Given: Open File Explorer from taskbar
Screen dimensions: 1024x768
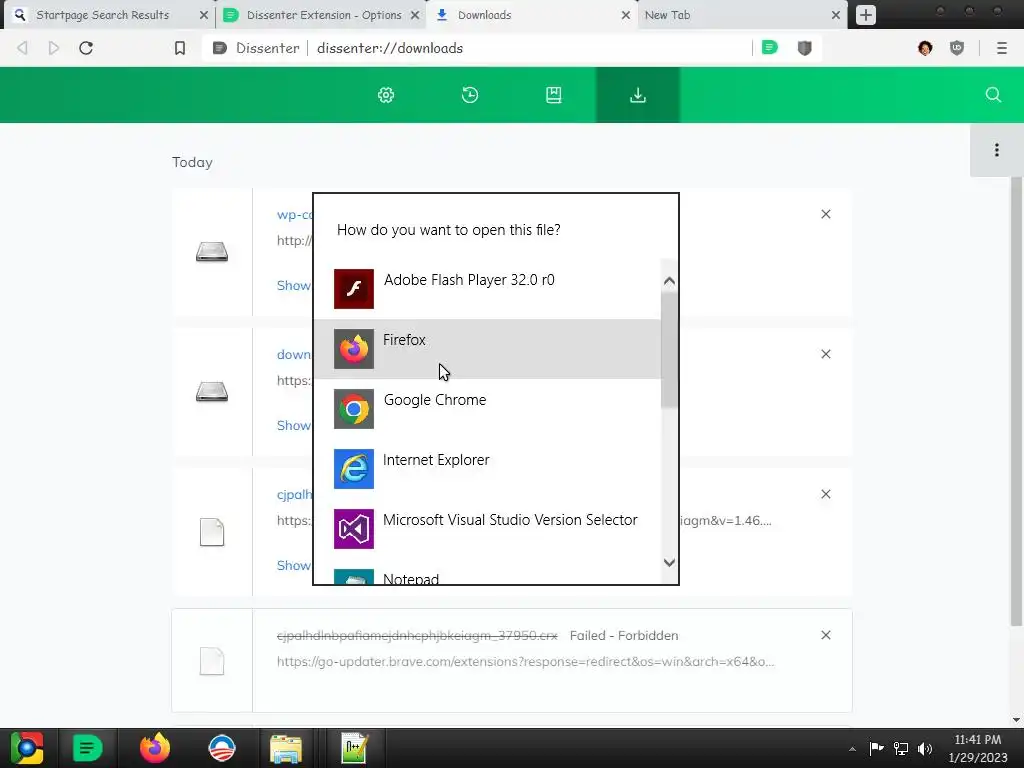Looking at the screenshot, I should pos(286,748).
